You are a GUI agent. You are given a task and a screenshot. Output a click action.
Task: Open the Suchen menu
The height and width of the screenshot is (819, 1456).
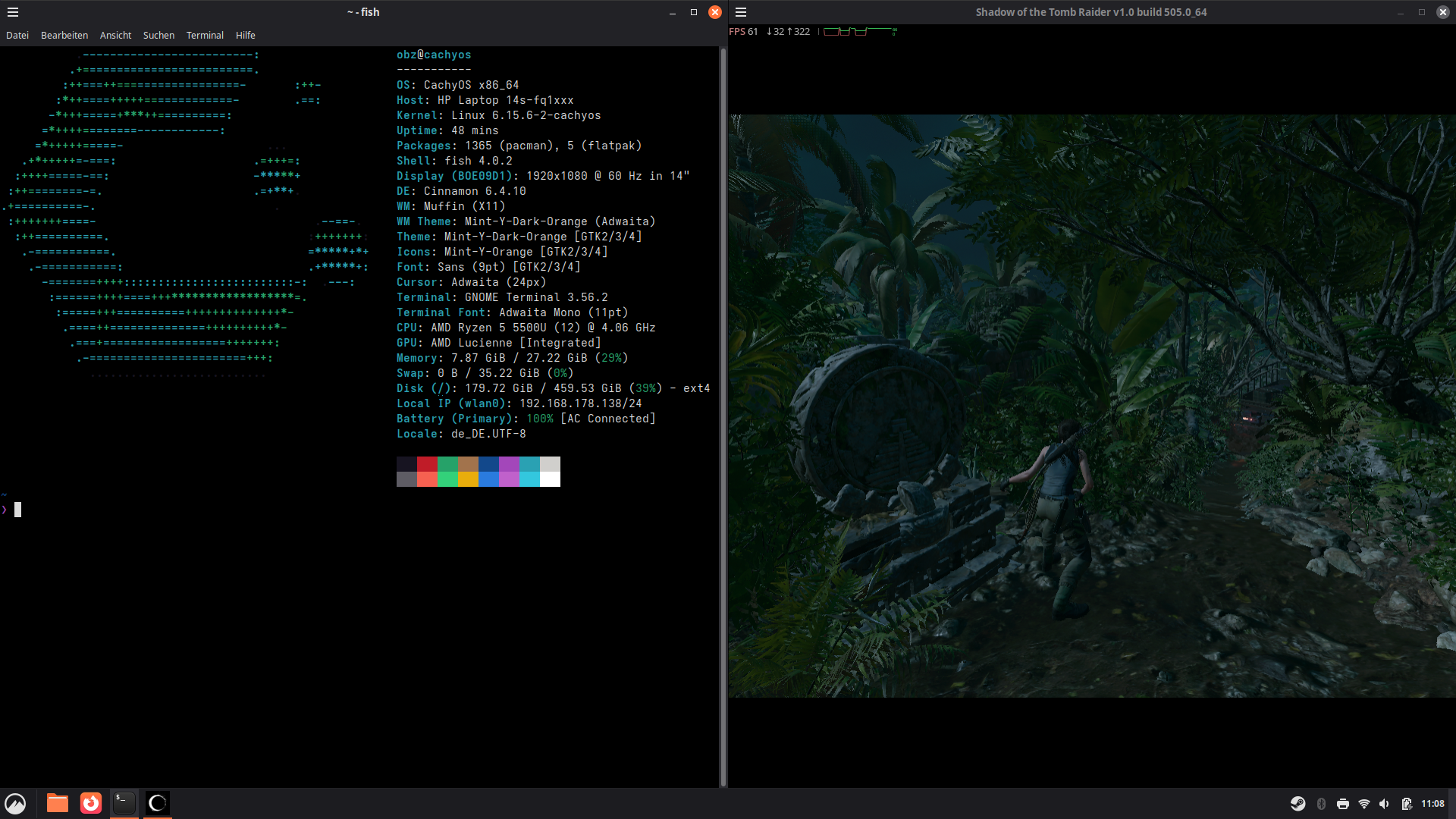[x=158, y=36]
